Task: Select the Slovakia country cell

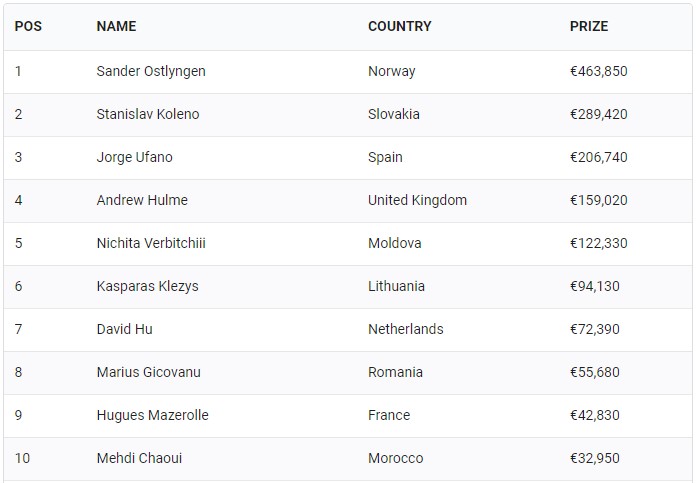Action: 393,114
